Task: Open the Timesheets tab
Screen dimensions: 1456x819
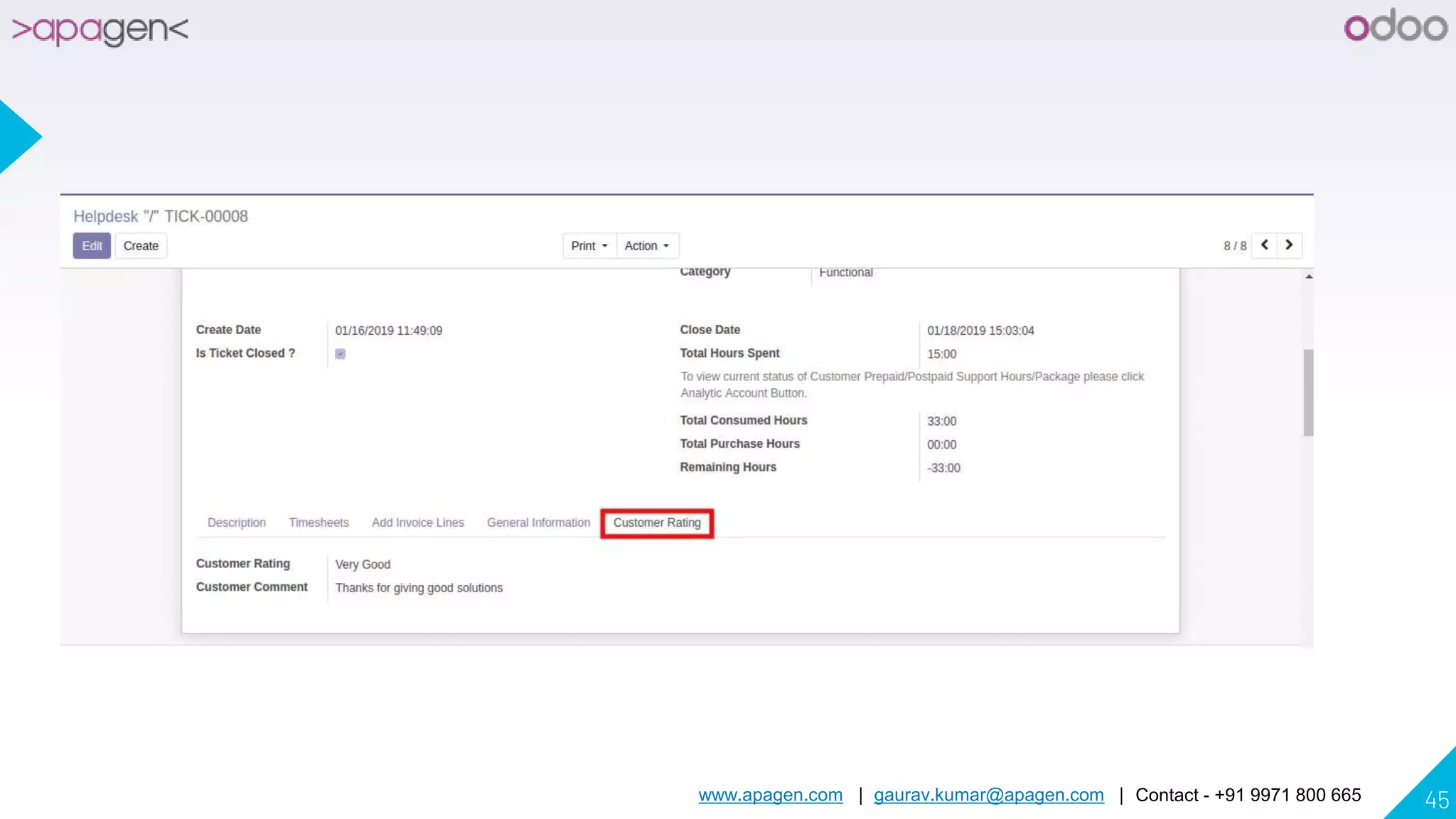Action: point(318,523)
